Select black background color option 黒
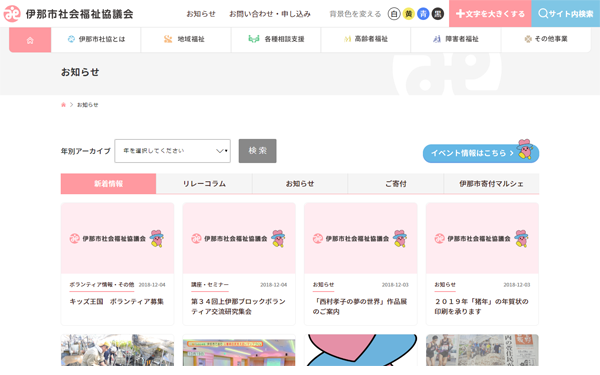 pos(438,14)
